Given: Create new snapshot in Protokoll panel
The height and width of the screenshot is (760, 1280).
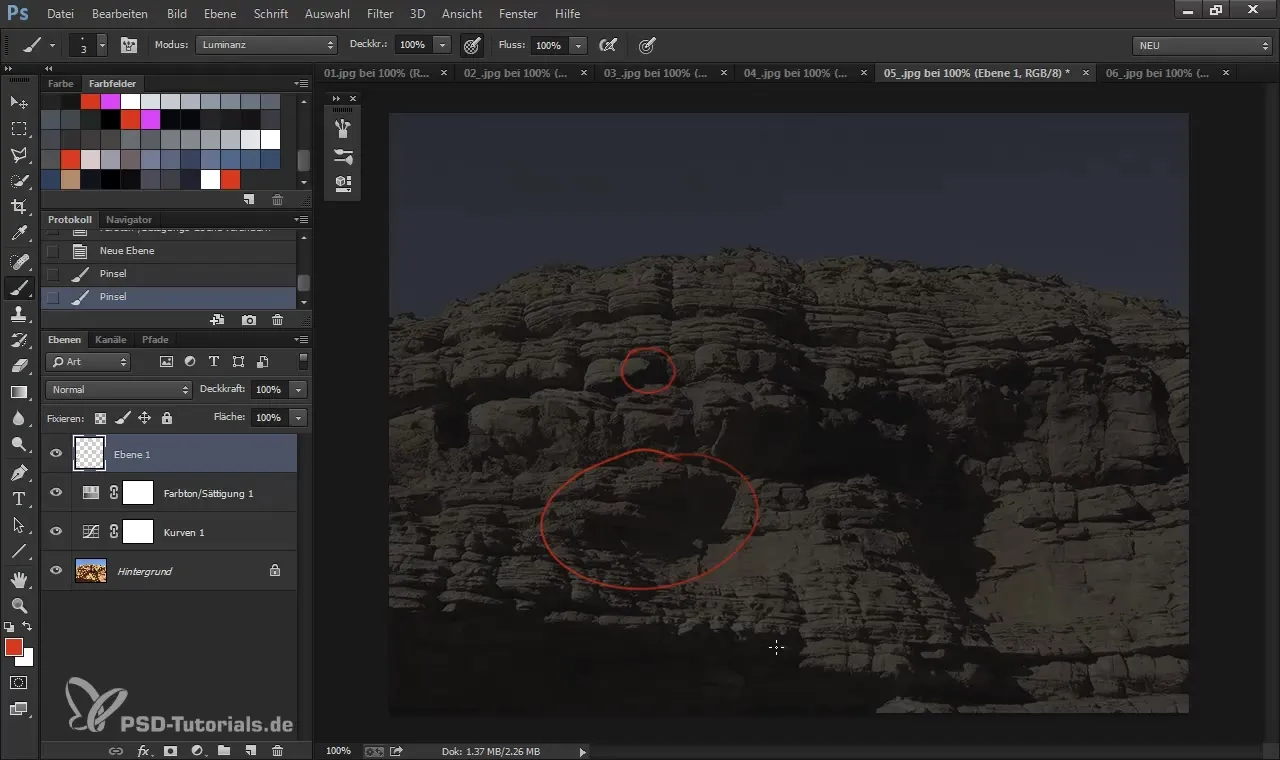Looking at the screenshot, I should click(248, 320).
